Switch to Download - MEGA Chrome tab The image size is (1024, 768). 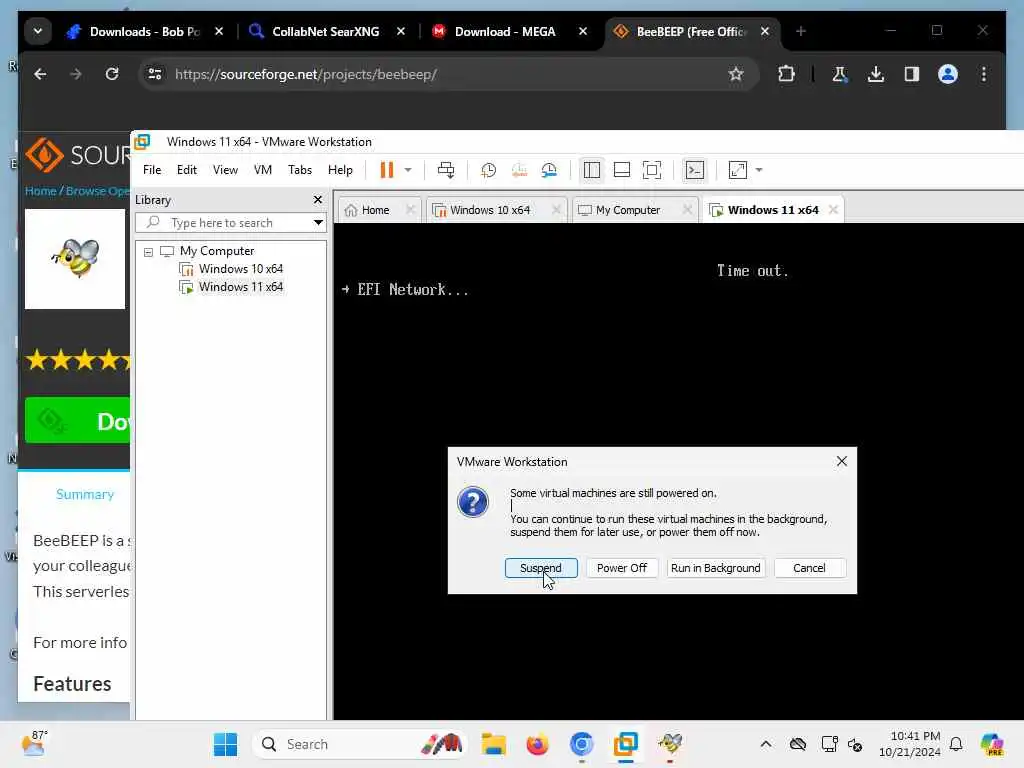(x=505, y=31)
